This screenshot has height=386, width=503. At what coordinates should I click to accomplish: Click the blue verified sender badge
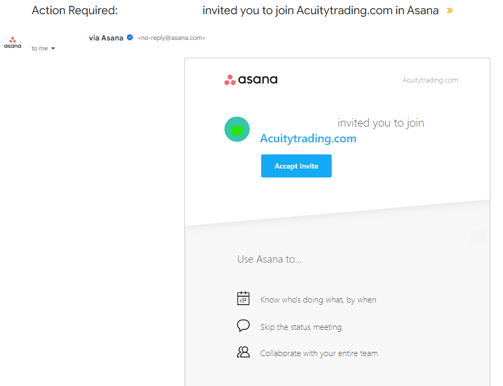point(130,37)
